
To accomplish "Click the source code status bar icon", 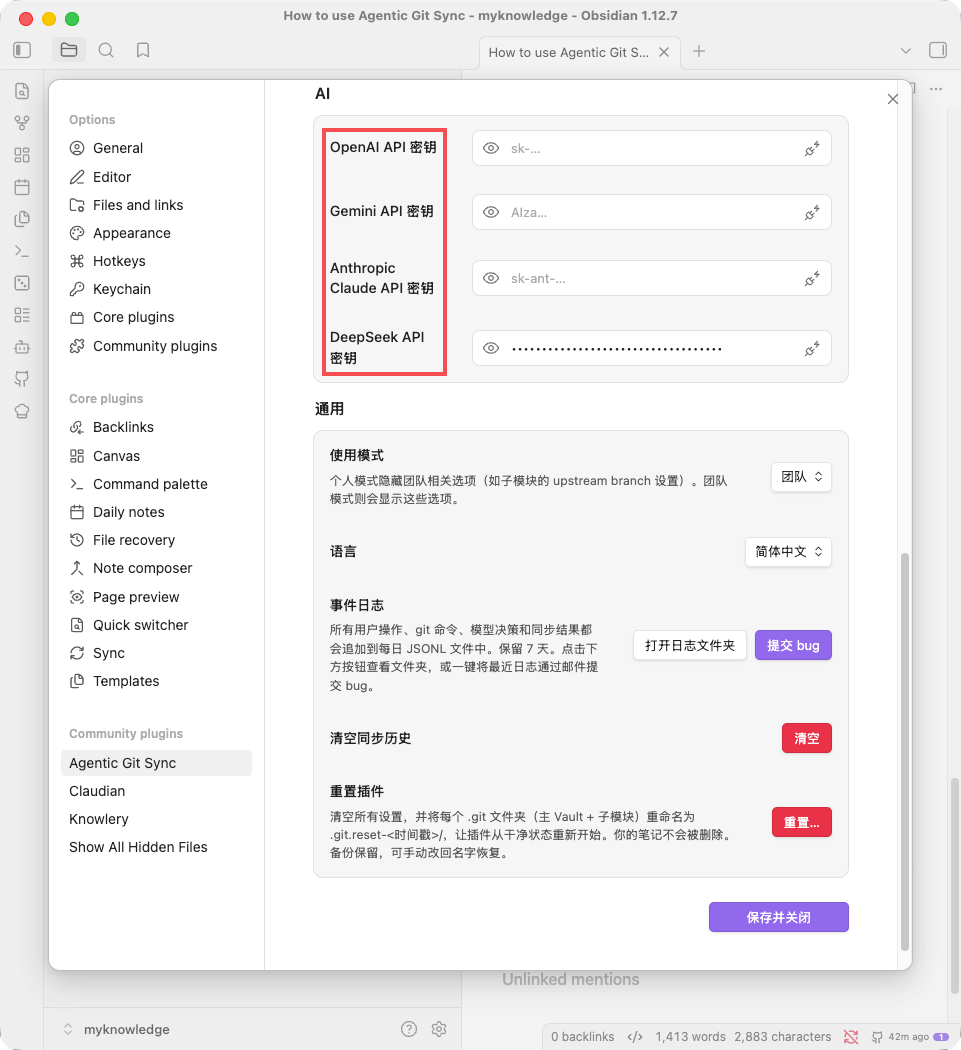I will pyautogui.click(x=635, y=1037).
